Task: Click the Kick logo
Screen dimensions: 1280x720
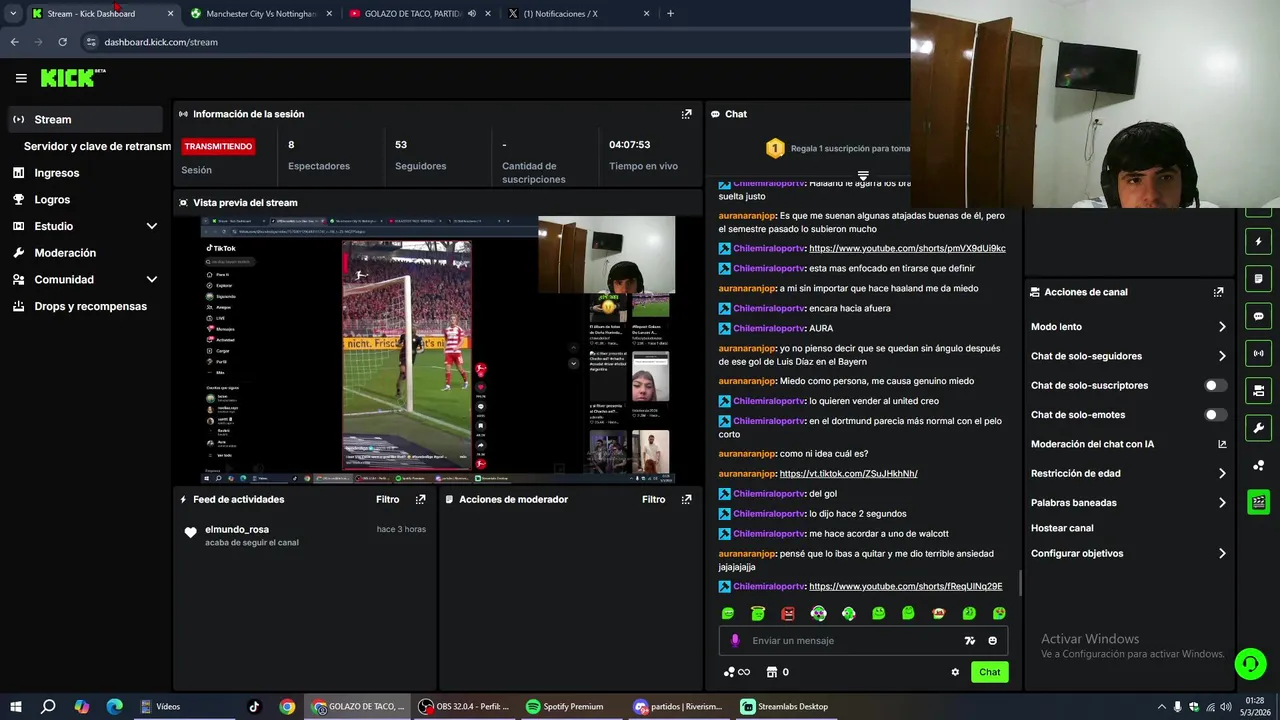Action: click(72, 77)
